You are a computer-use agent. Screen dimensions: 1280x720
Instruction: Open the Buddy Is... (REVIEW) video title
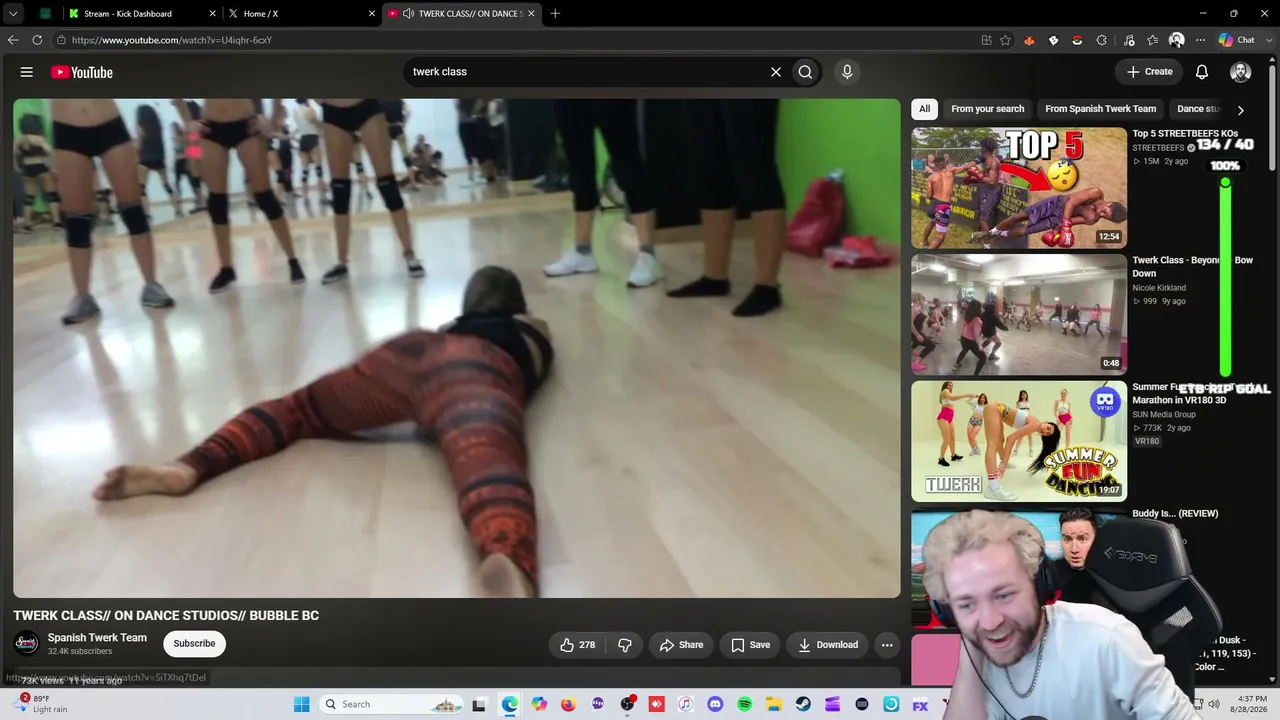click(1175, 514)
